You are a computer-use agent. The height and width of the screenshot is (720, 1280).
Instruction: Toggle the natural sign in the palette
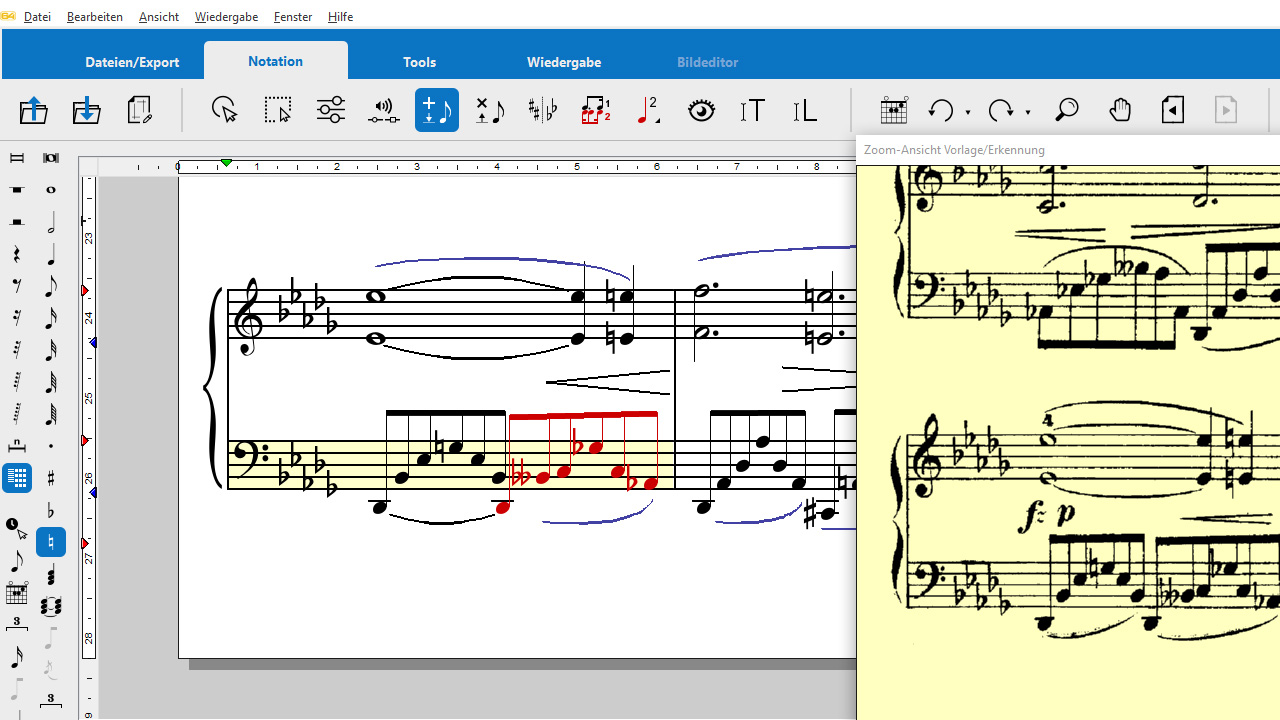51,542
